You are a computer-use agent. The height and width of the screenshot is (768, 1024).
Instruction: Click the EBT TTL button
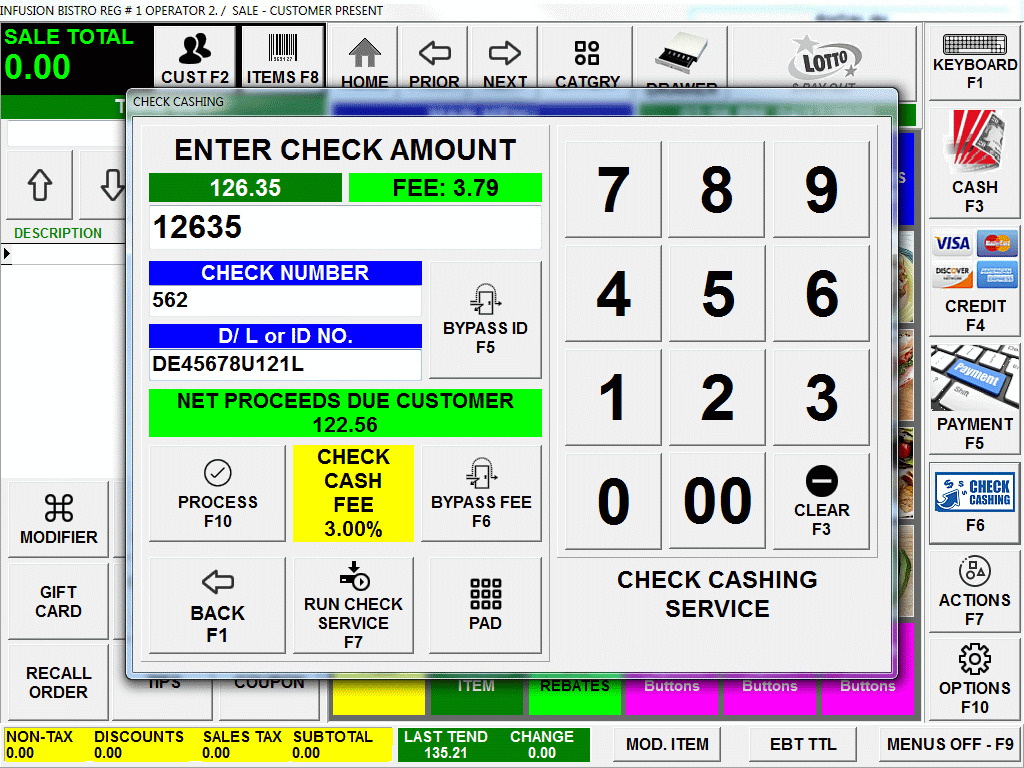[803, 744]
